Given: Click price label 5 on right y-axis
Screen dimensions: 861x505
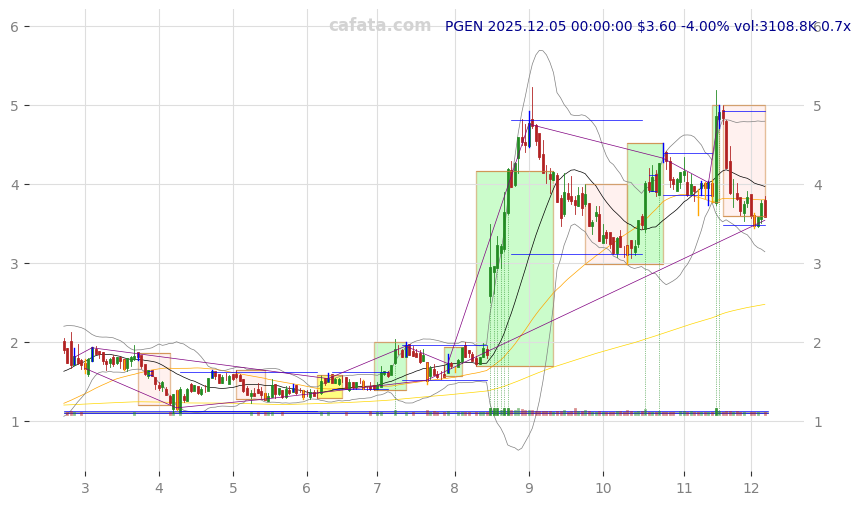Looking at the screenshot, I should (x=817, y=106).
